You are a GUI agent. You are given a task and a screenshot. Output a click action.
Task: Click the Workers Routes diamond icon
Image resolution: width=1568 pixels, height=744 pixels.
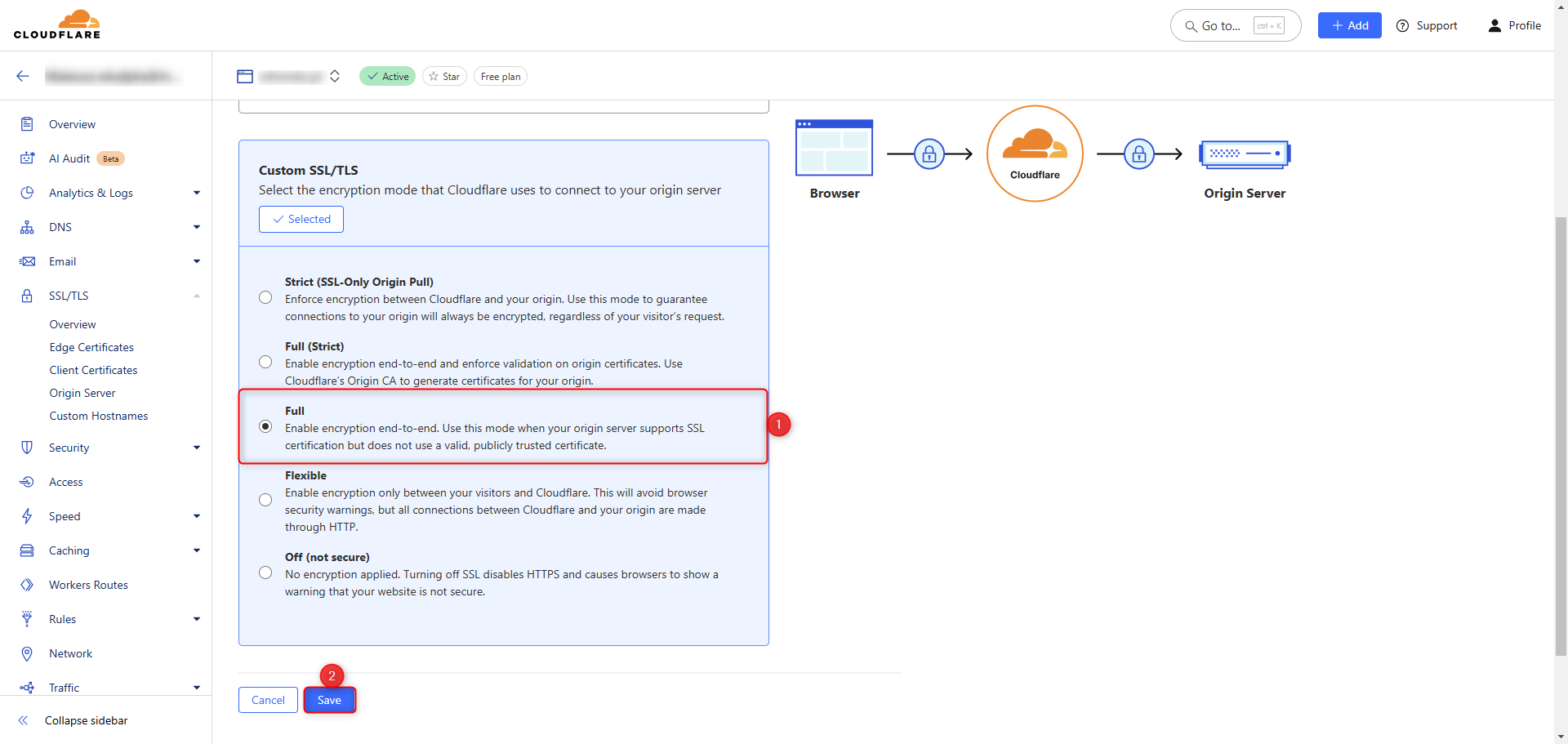pos(27,585)
